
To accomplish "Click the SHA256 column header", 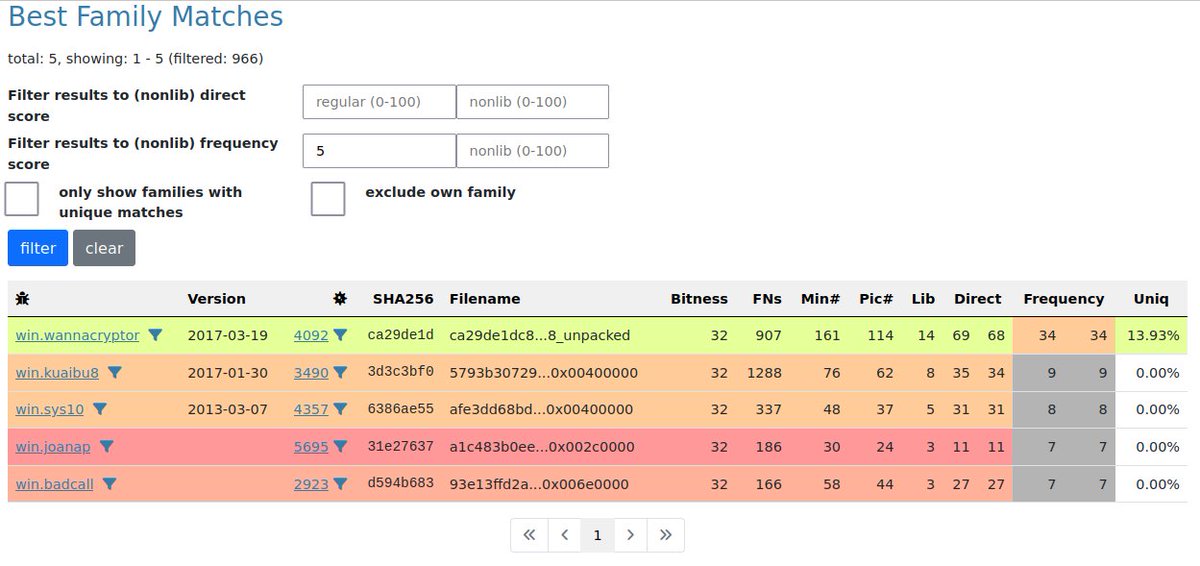I will (x=403, y=298).
